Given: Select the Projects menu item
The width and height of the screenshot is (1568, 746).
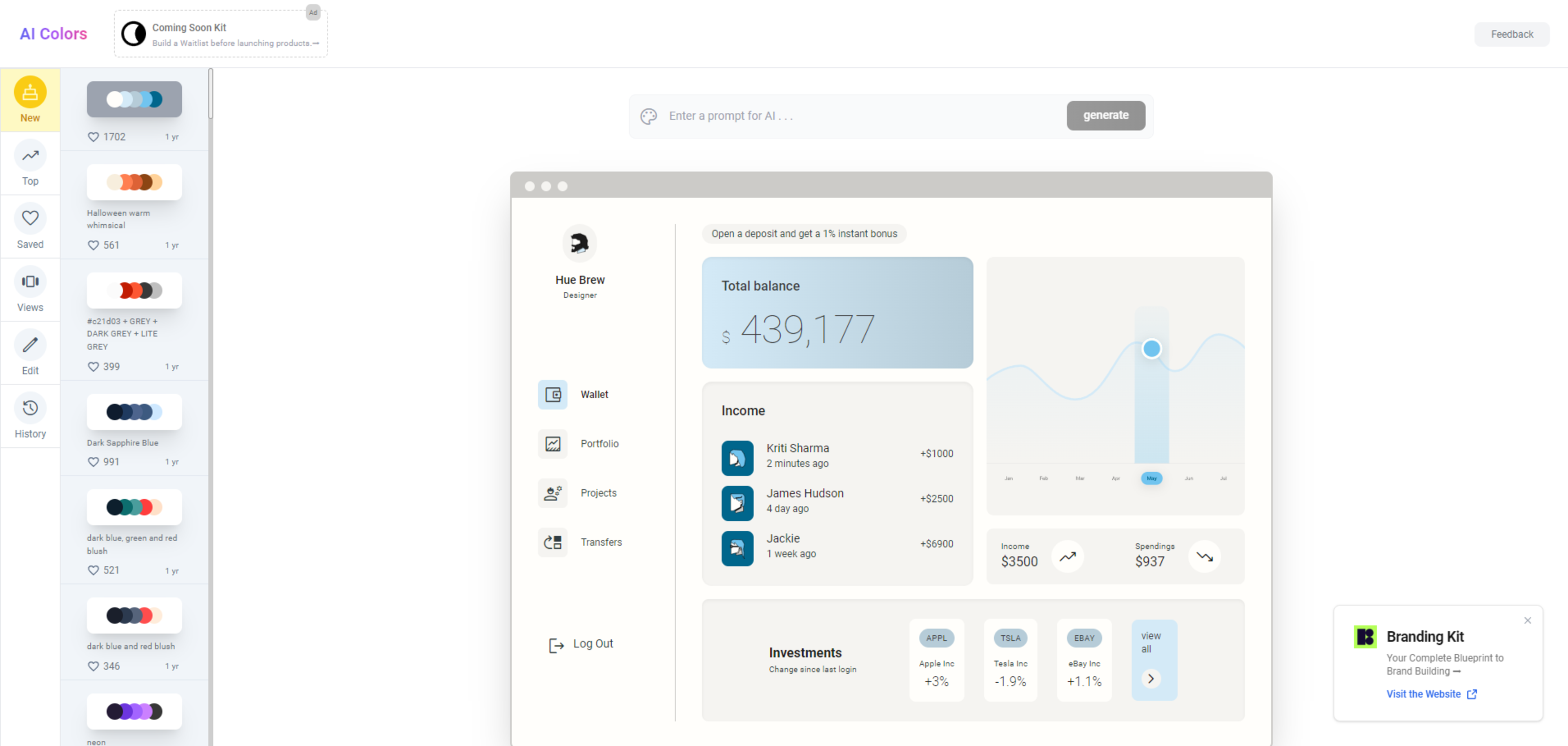Looking at the screenshot, I should [598, 493].
